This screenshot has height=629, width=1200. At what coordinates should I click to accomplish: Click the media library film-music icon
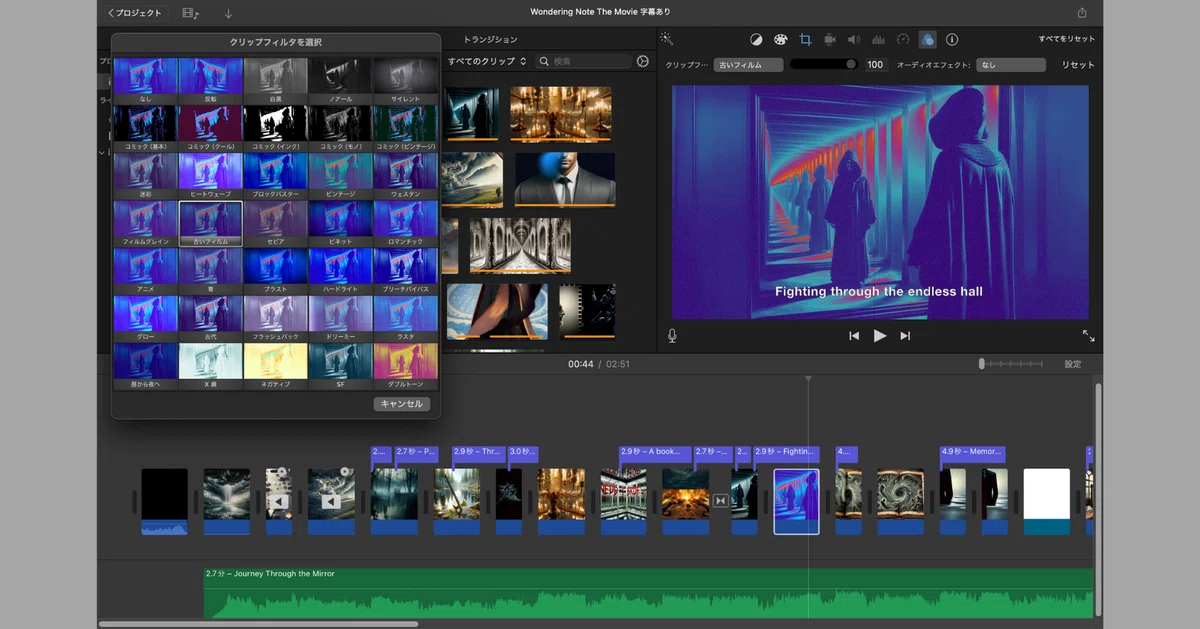(x=190, y=13)
